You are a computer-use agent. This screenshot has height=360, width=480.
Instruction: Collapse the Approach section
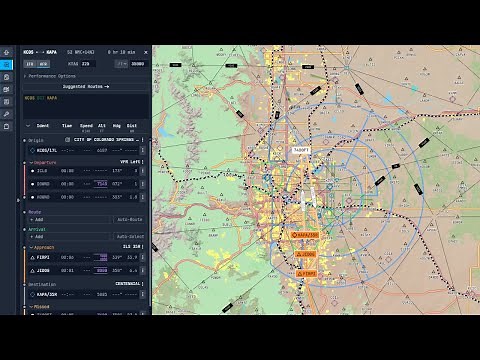tap(31, 248)
